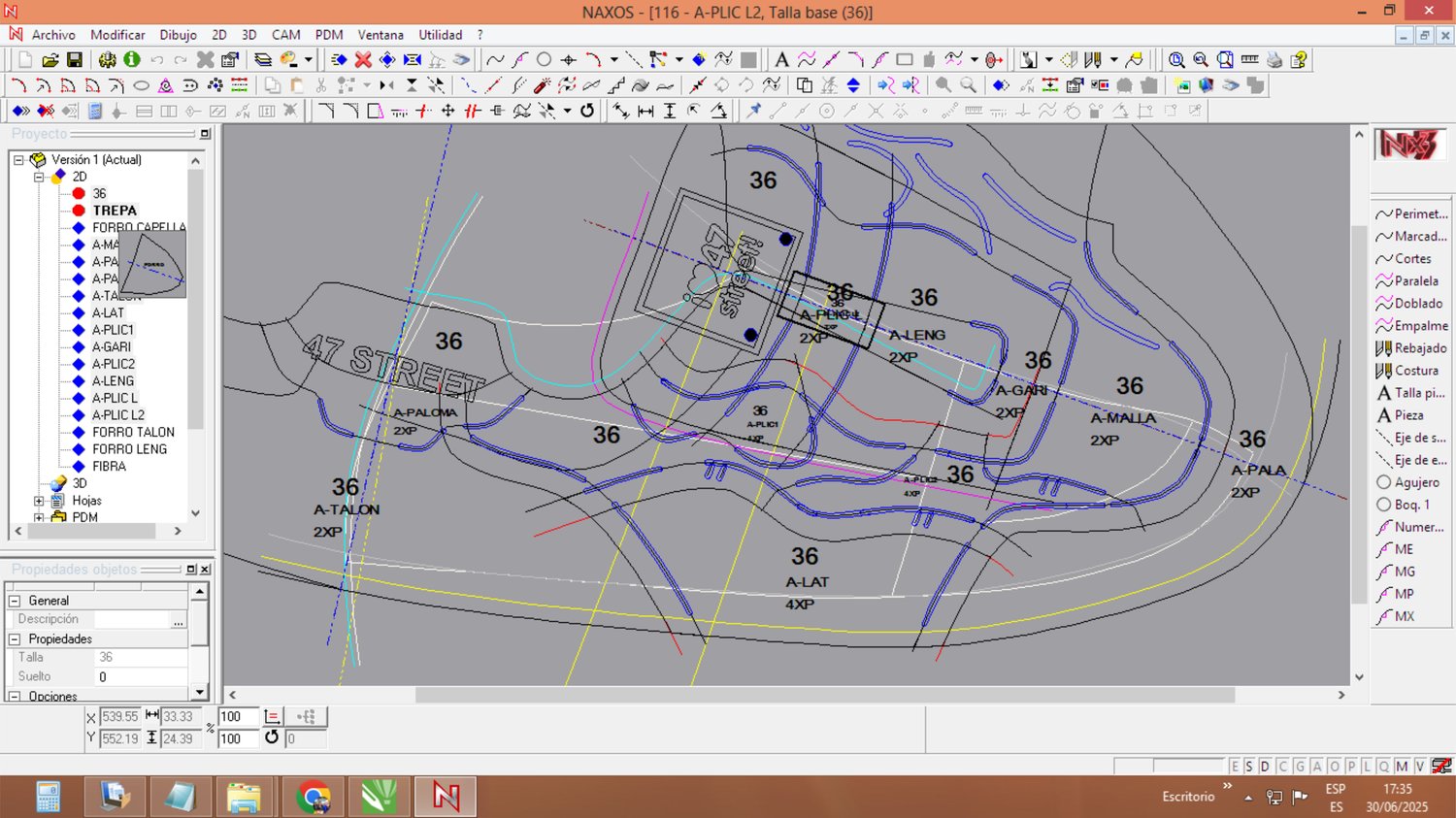Click the red X delete icon

click(363, 60)
